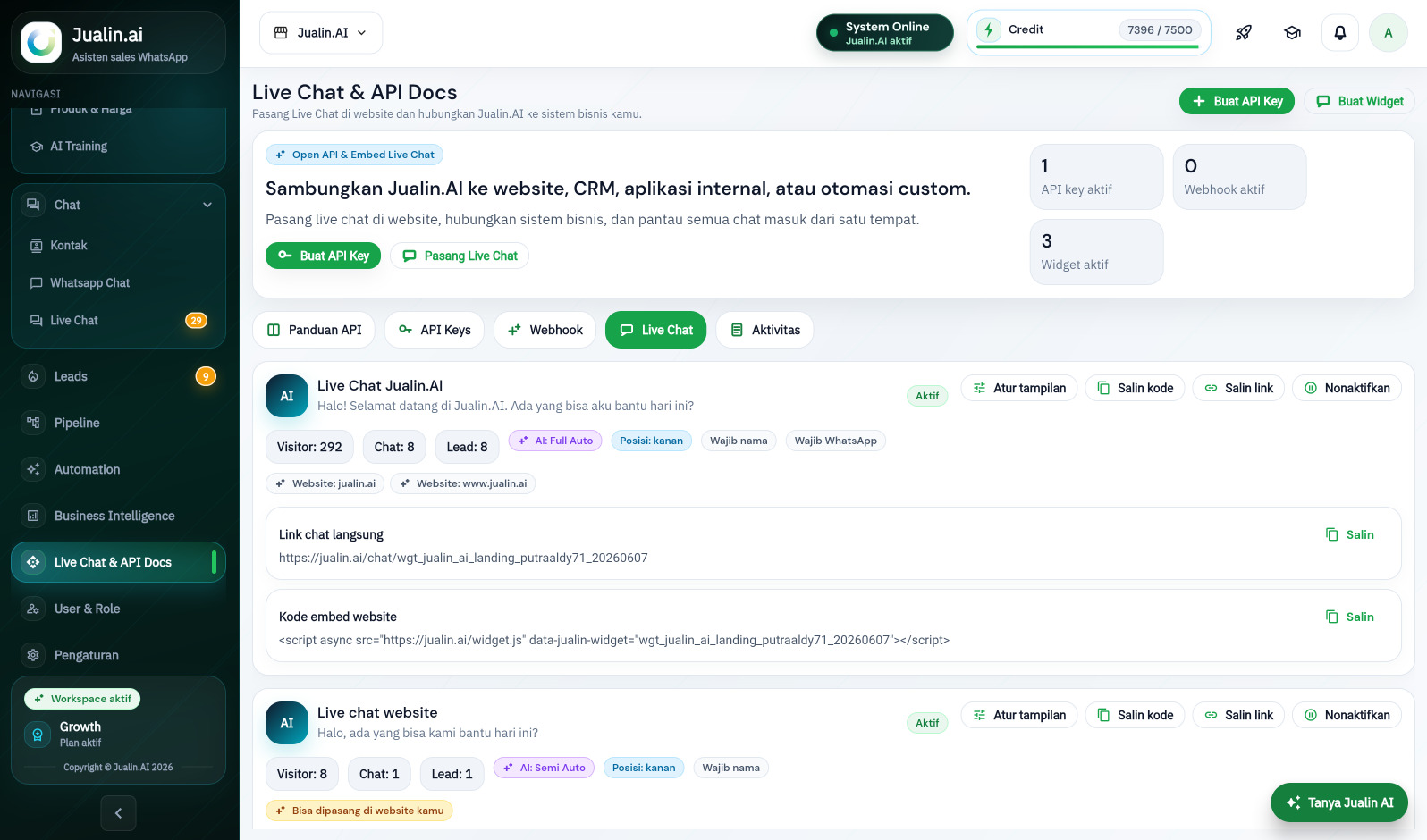Click the Pasang Live Chat button
1427x840 pixels.
460,256
